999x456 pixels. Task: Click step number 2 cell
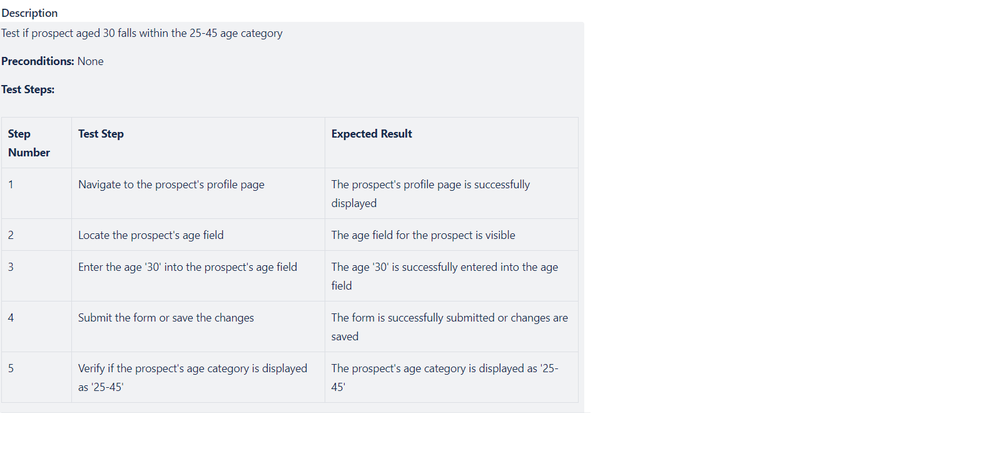[36, 235]
